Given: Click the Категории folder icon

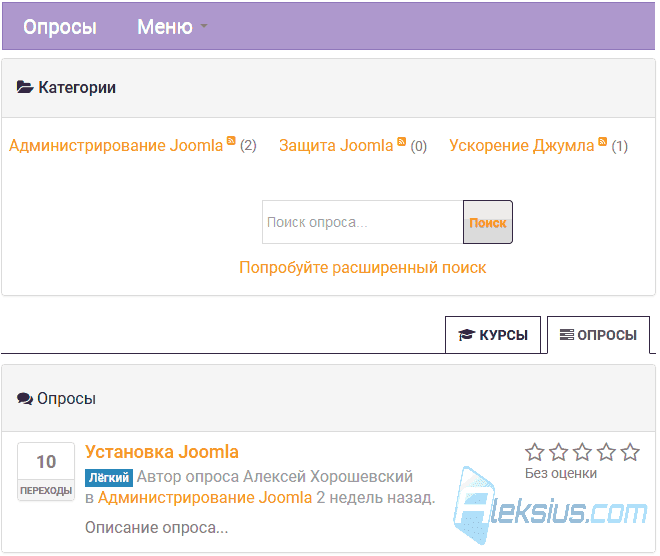Looking at the screenshot, I should coord(25,87).
